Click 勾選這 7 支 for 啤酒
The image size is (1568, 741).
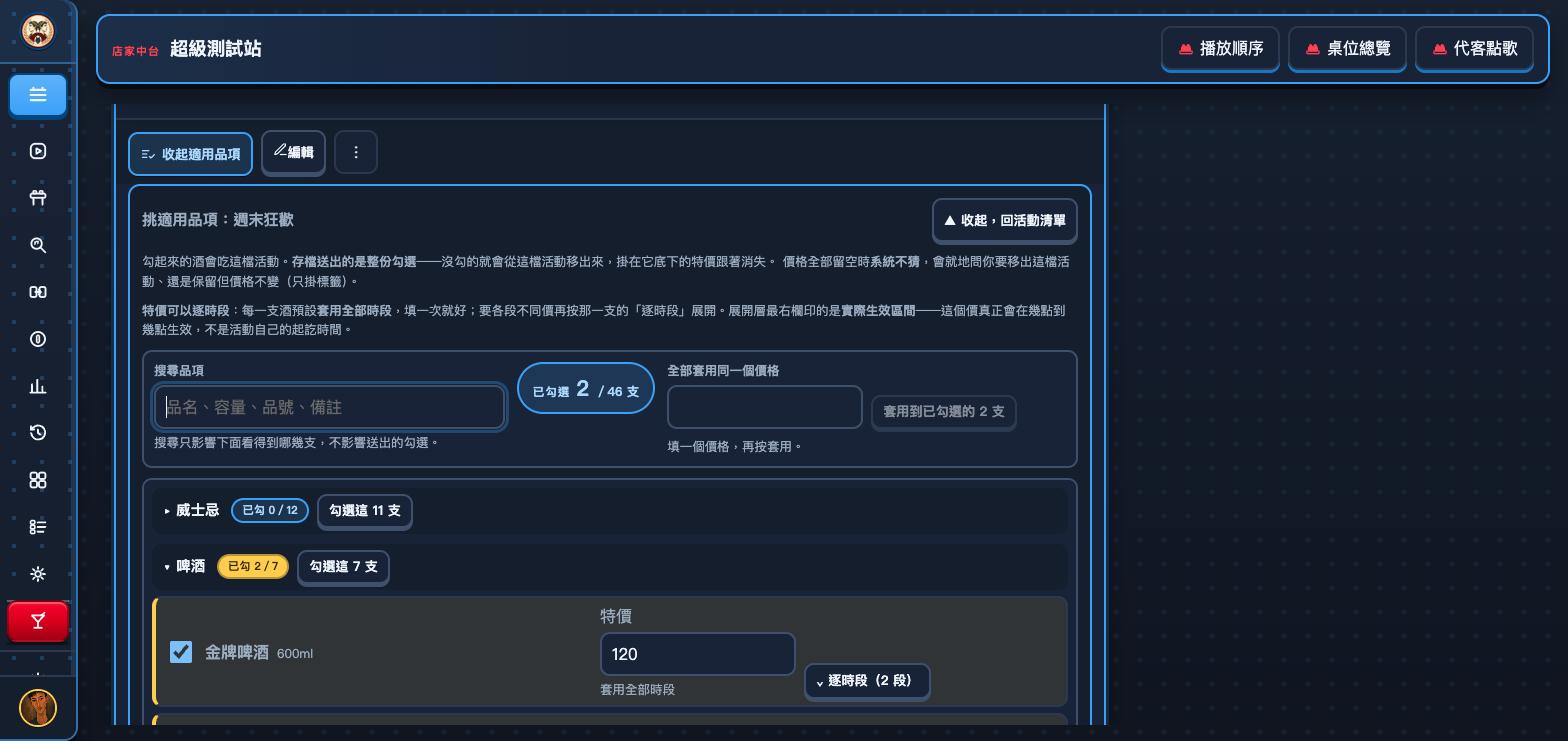[x=343, y=566]
